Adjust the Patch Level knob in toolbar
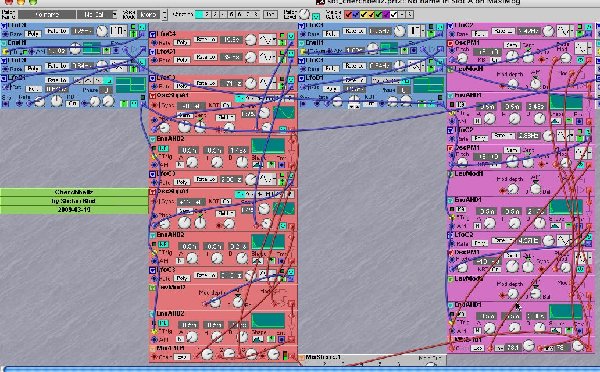 (x=304, y=14)
